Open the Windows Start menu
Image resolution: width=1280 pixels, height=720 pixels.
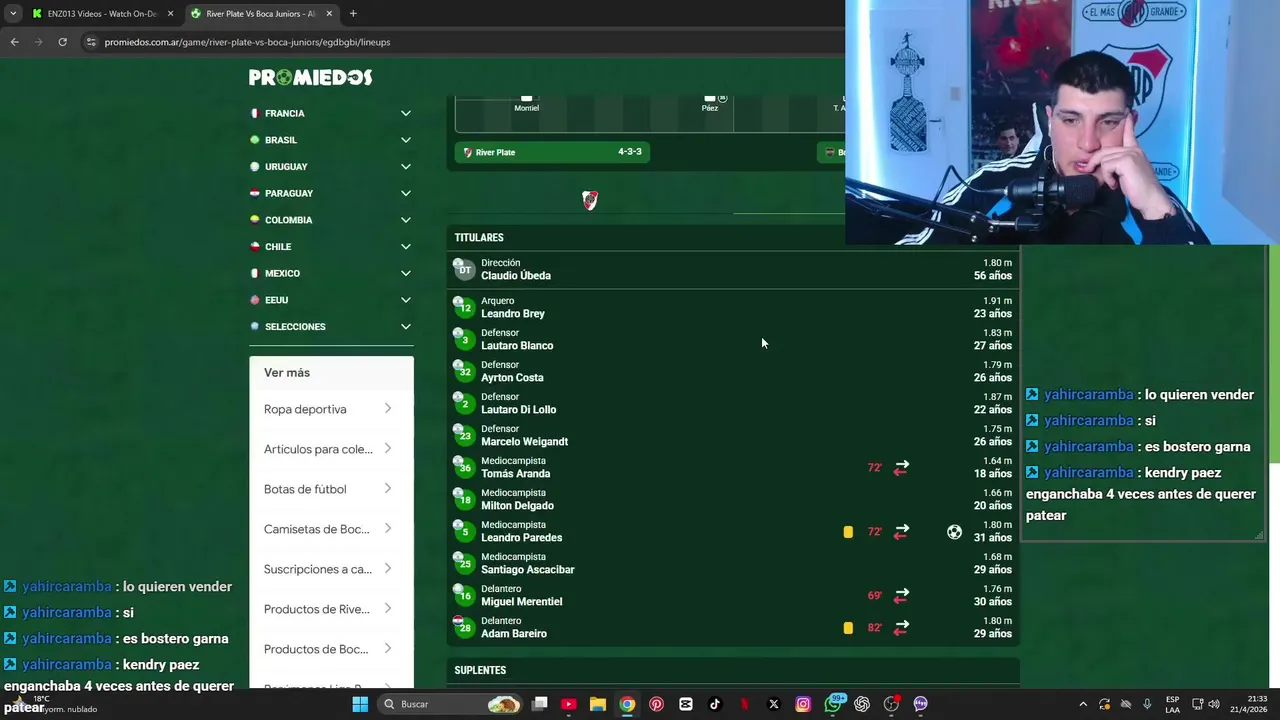click(360, 704)
